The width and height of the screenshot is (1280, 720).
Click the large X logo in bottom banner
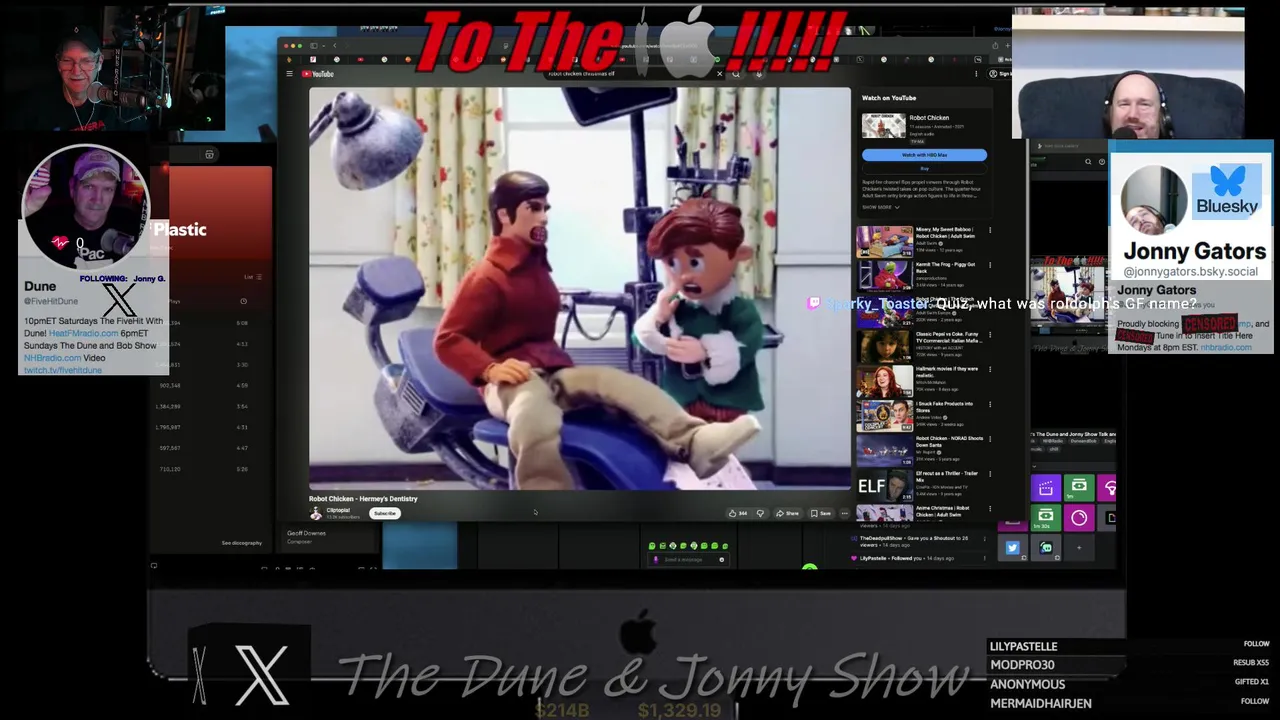262,674
